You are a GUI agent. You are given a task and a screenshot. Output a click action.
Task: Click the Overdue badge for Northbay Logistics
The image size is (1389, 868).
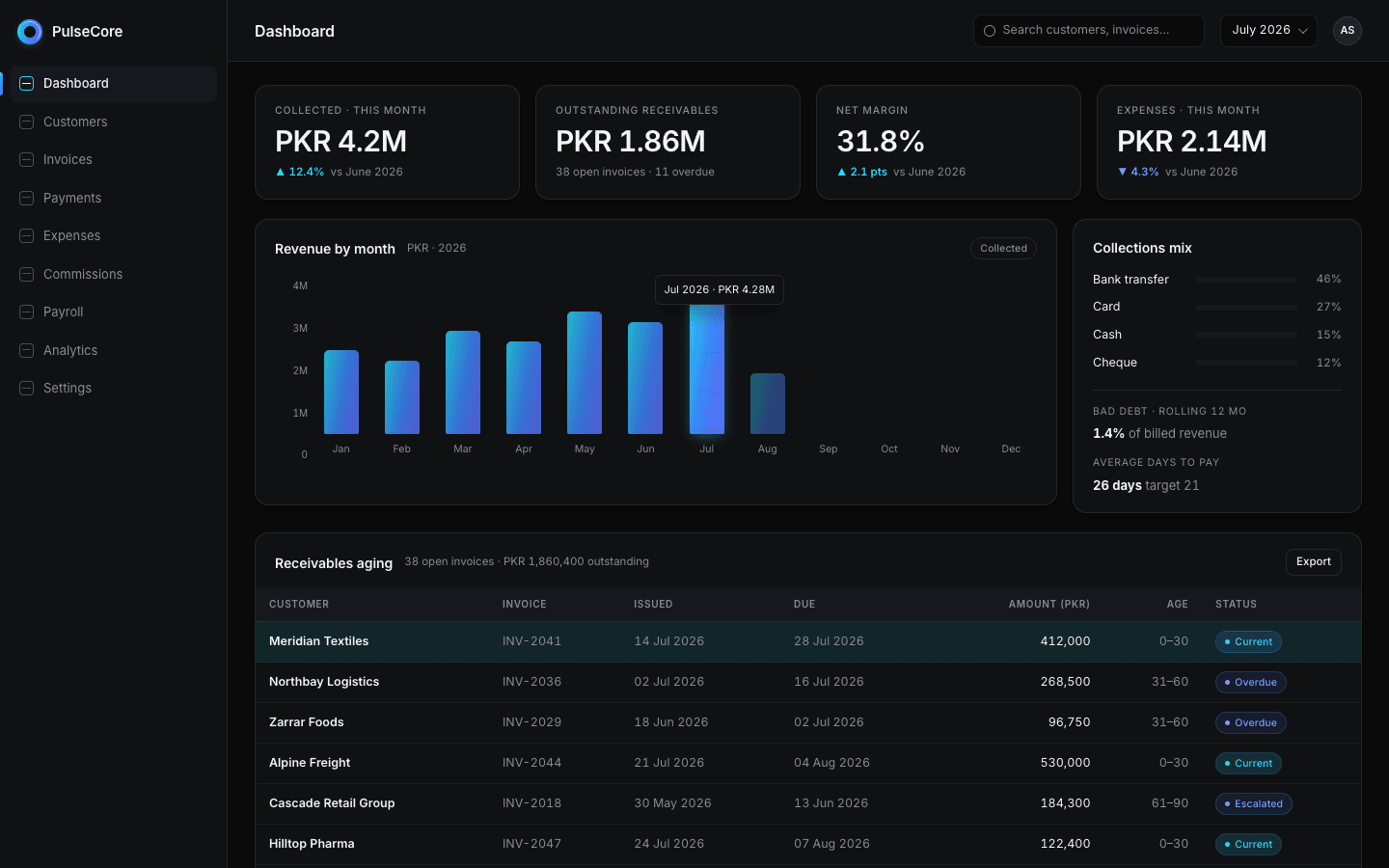(1250, 682)
